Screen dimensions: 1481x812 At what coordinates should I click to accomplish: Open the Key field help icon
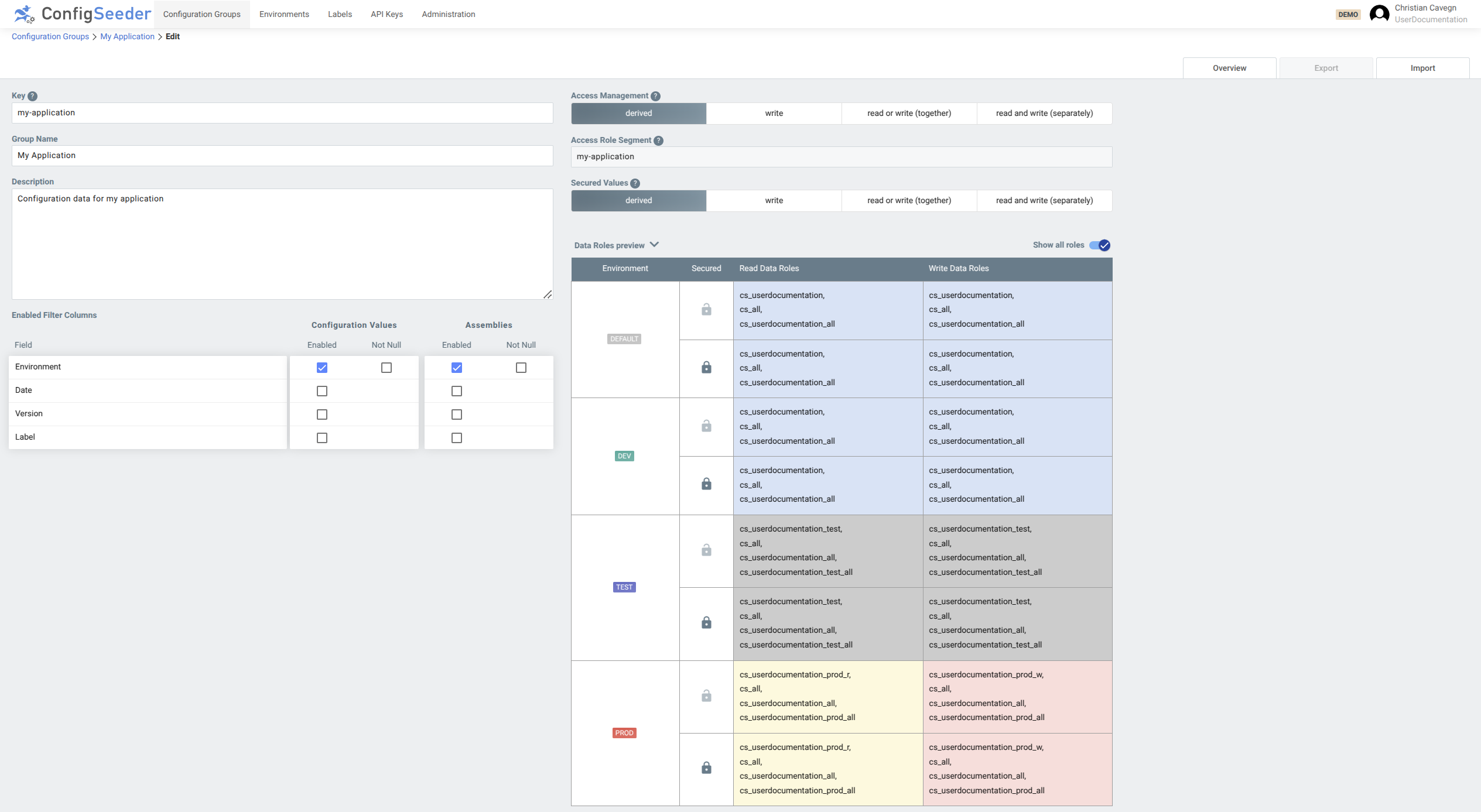[x=33, y=96]
